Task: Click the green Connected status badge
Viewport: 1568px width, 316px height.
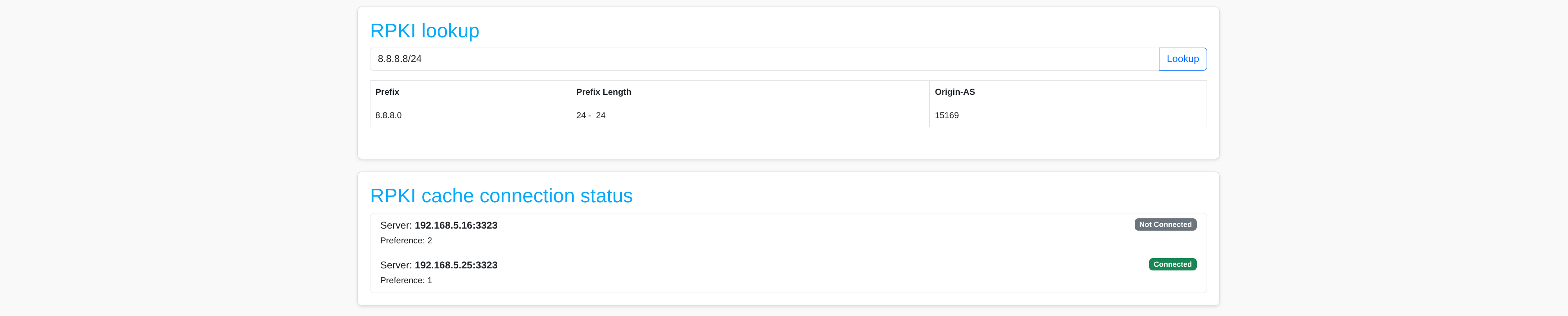Action: pyautogui.click(x=1172, y=264)
